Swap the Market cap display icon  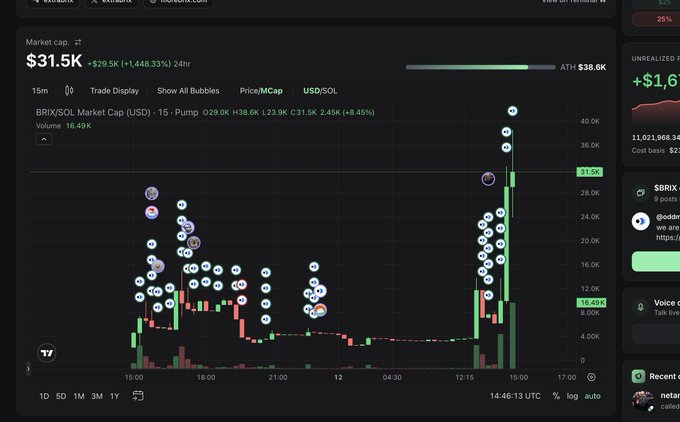click(78, 42)
